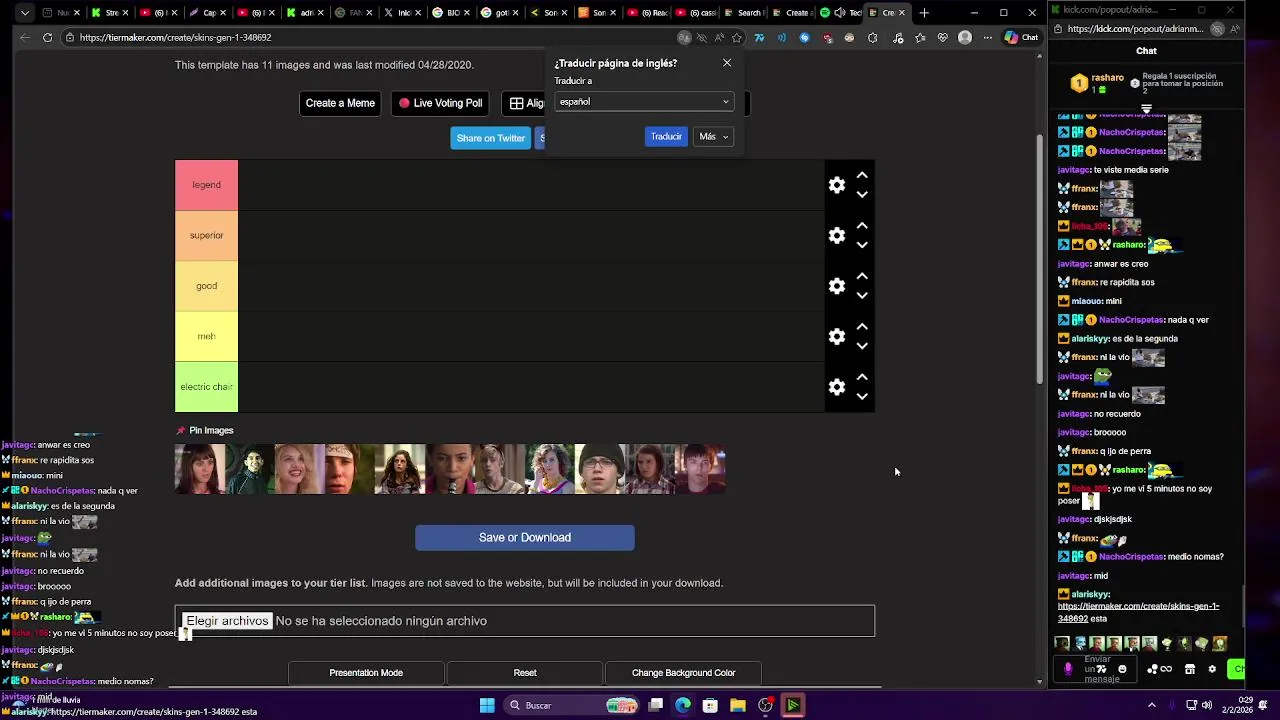Open Kick chat shop icon
The image size is (1280, 720).
pos(1190,669)
